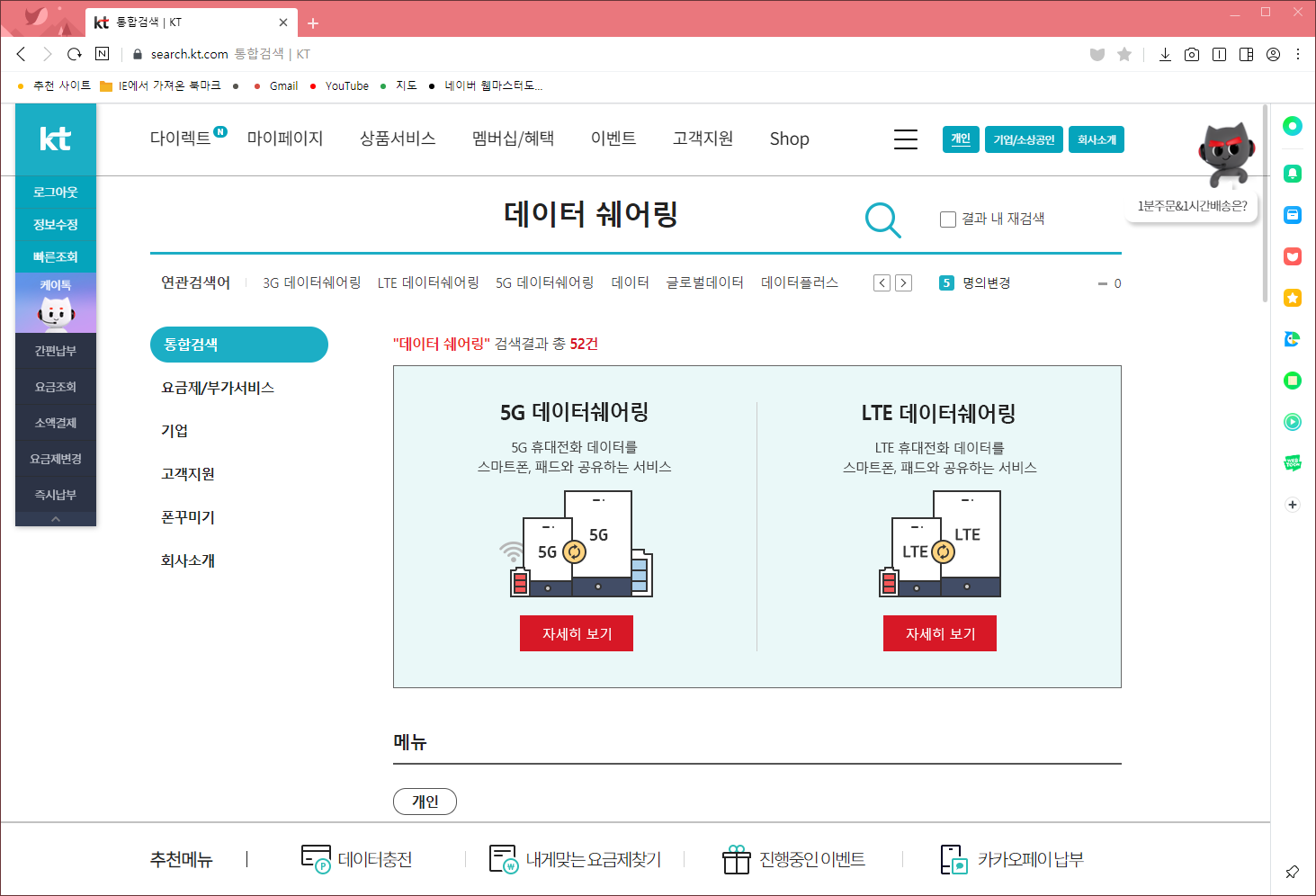Open the 마이페이지 menu

point(285,139)
